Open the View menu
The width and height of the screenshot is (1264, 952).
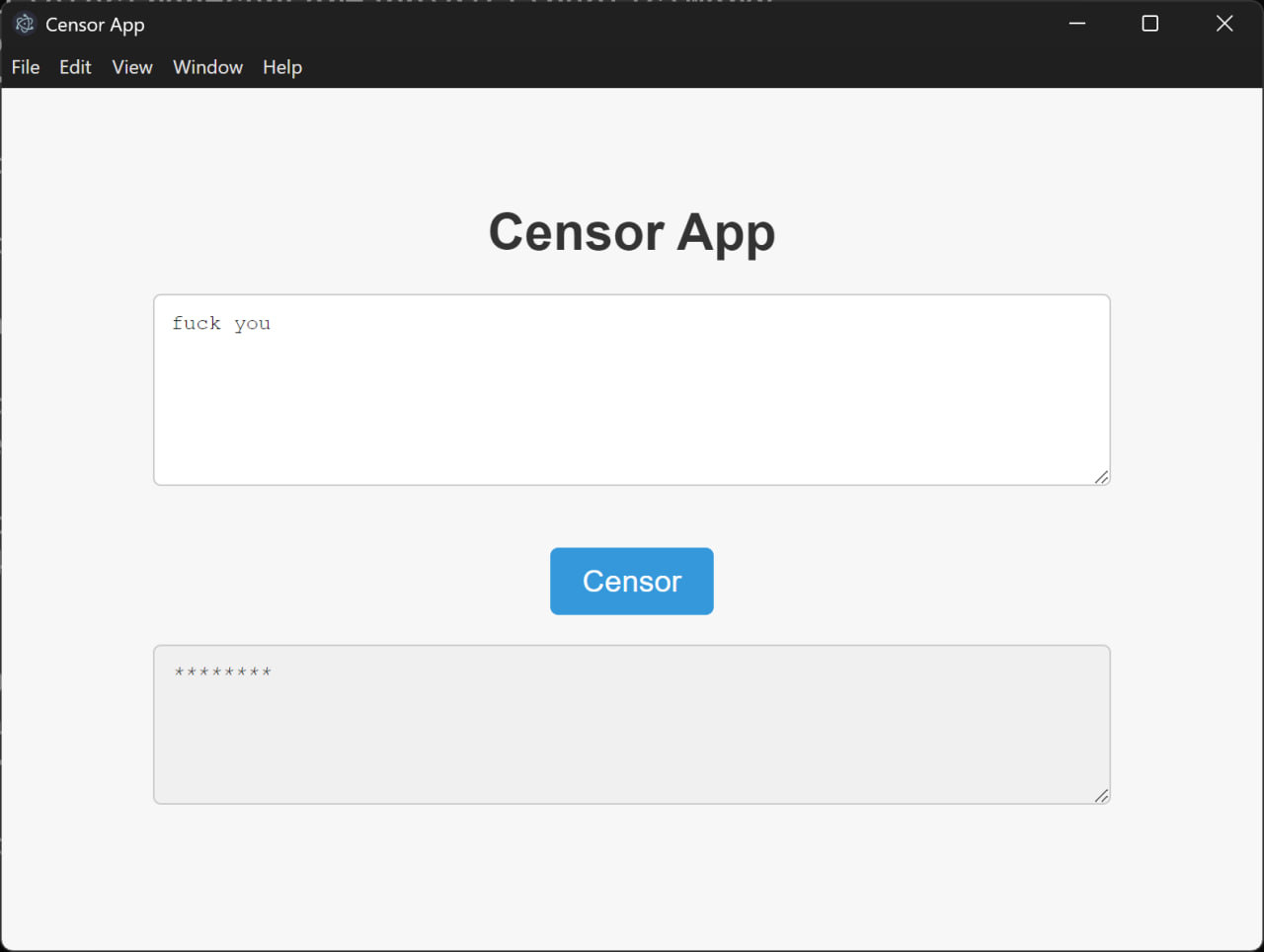pyautogui.click(x=131, y=67)
